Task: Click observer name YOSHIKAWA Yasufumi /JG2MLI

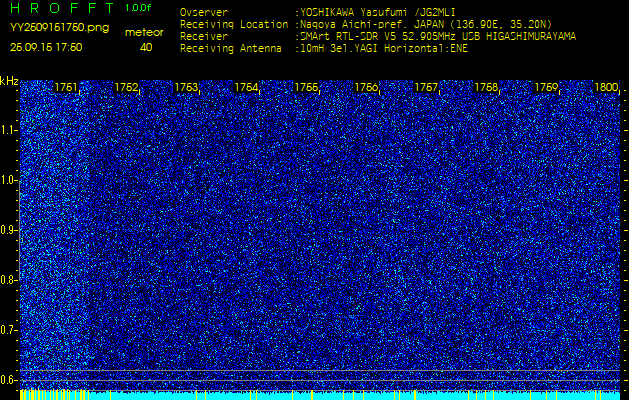Action: [x=378, y=12]
